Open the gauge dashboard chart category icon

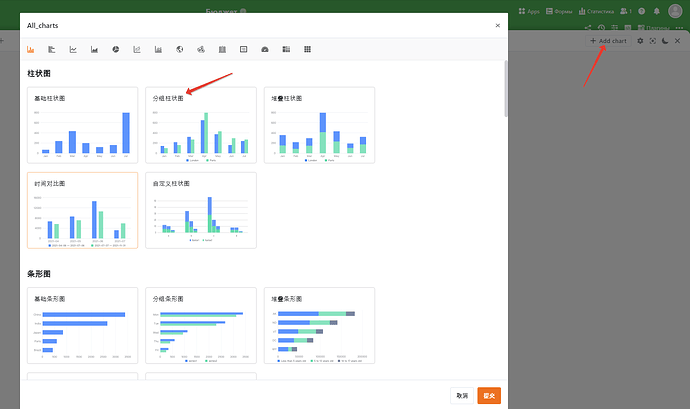pyautogui.click(x=265, y=49)
